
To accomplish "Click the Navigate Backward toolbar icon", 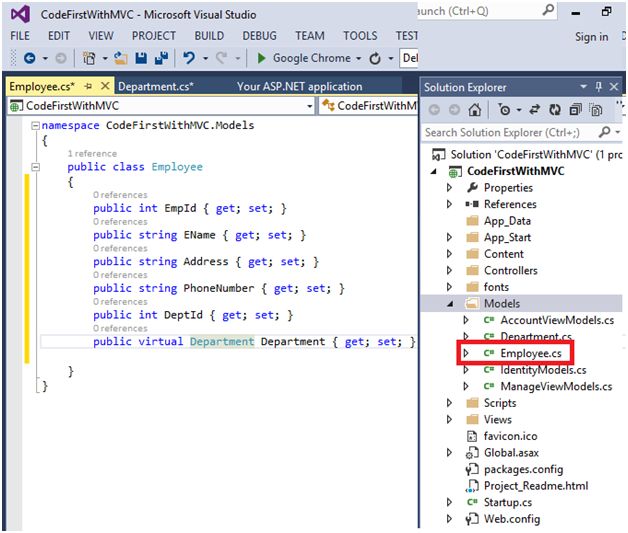I will pyautogui.click(x=28, y=59).
